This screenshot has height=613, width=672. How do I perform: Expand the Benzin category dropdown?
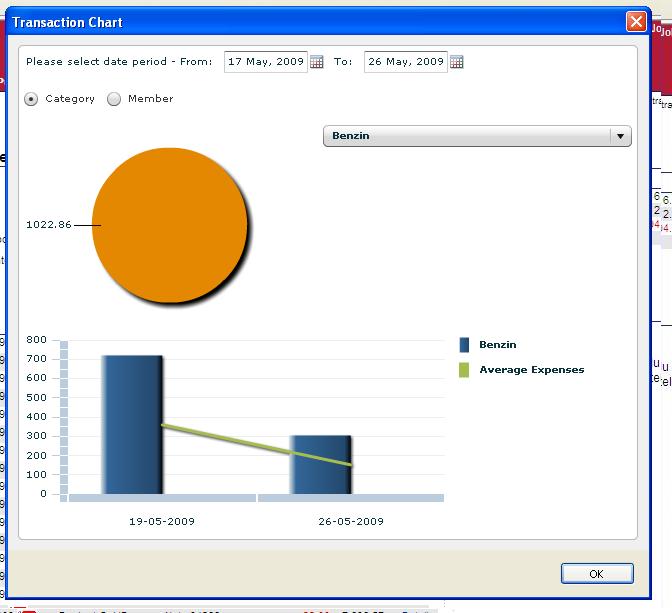point(620,136)
